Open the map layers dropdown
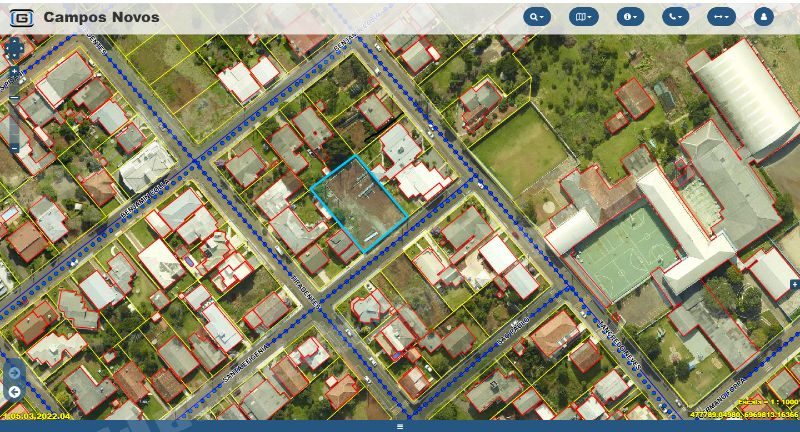Viewport: 800px width, 432px height. point(583,17)
